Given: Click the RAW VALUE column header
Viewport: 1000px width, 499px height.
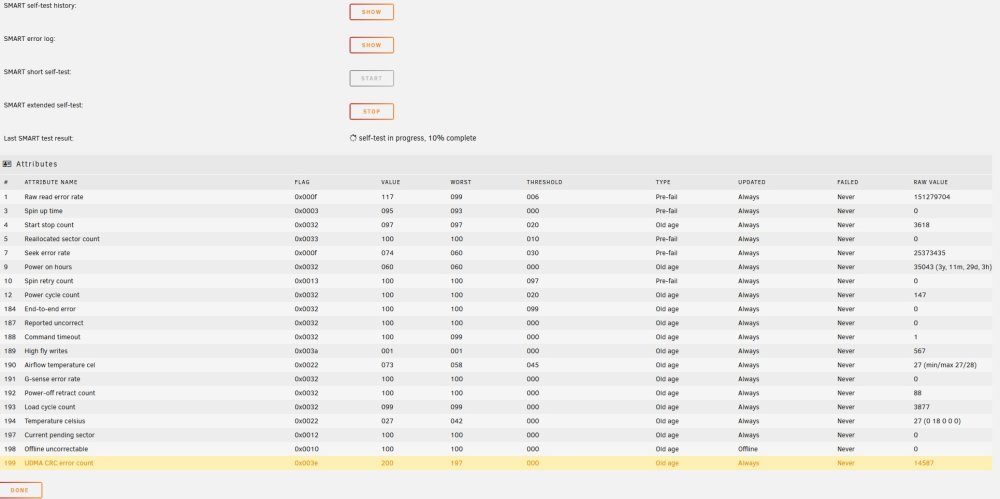Looking at the screenshot, I should 930,182.
